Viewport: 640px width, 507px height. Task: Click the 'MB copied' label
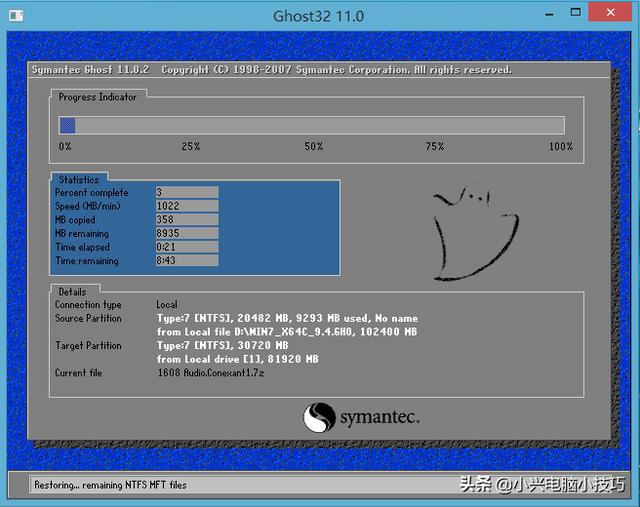[x=75, y=220]
